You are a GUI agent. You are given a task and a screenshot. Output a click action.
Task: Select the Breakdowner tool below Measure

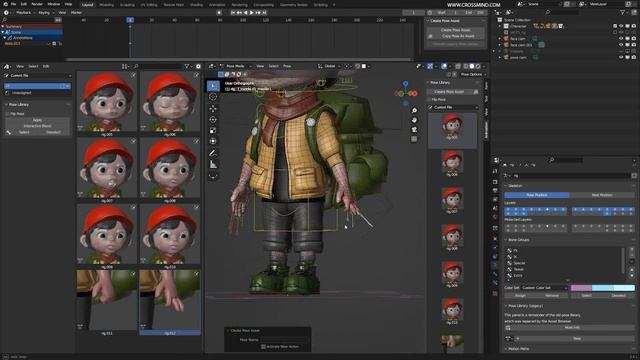(x=213, y=176)
